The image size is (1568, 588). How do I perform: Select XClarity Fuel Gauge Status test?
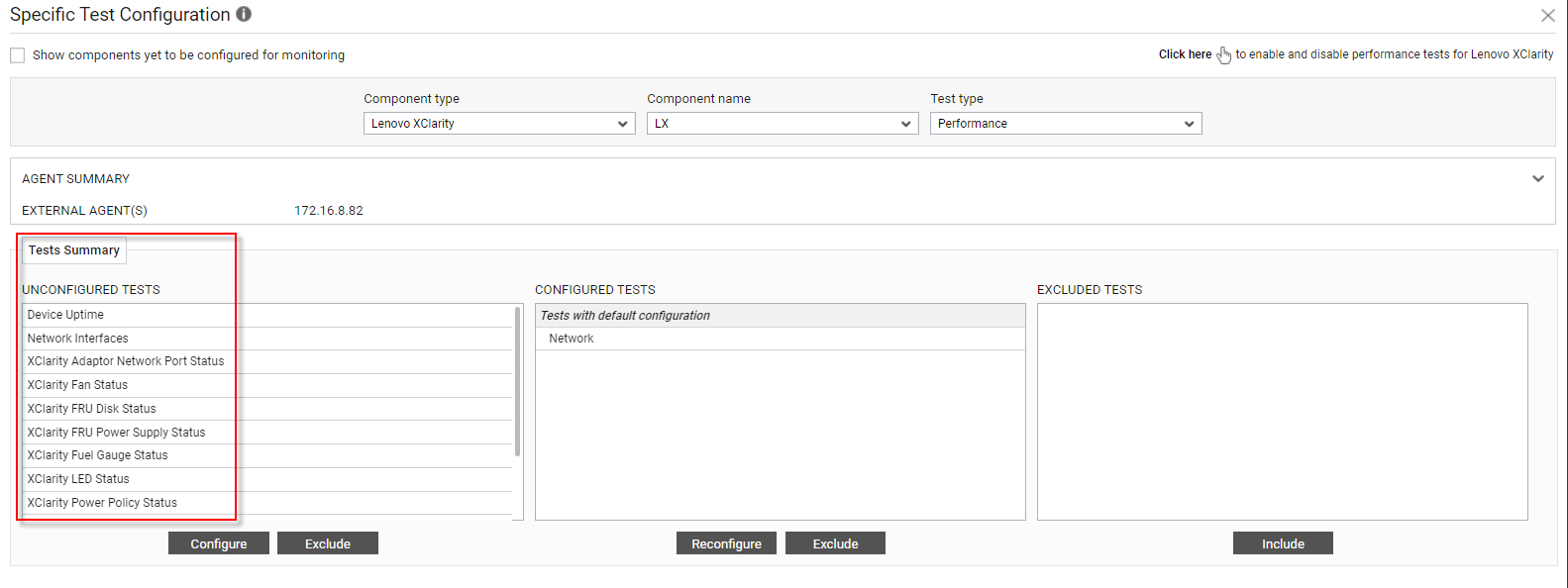tap(267, 455)
